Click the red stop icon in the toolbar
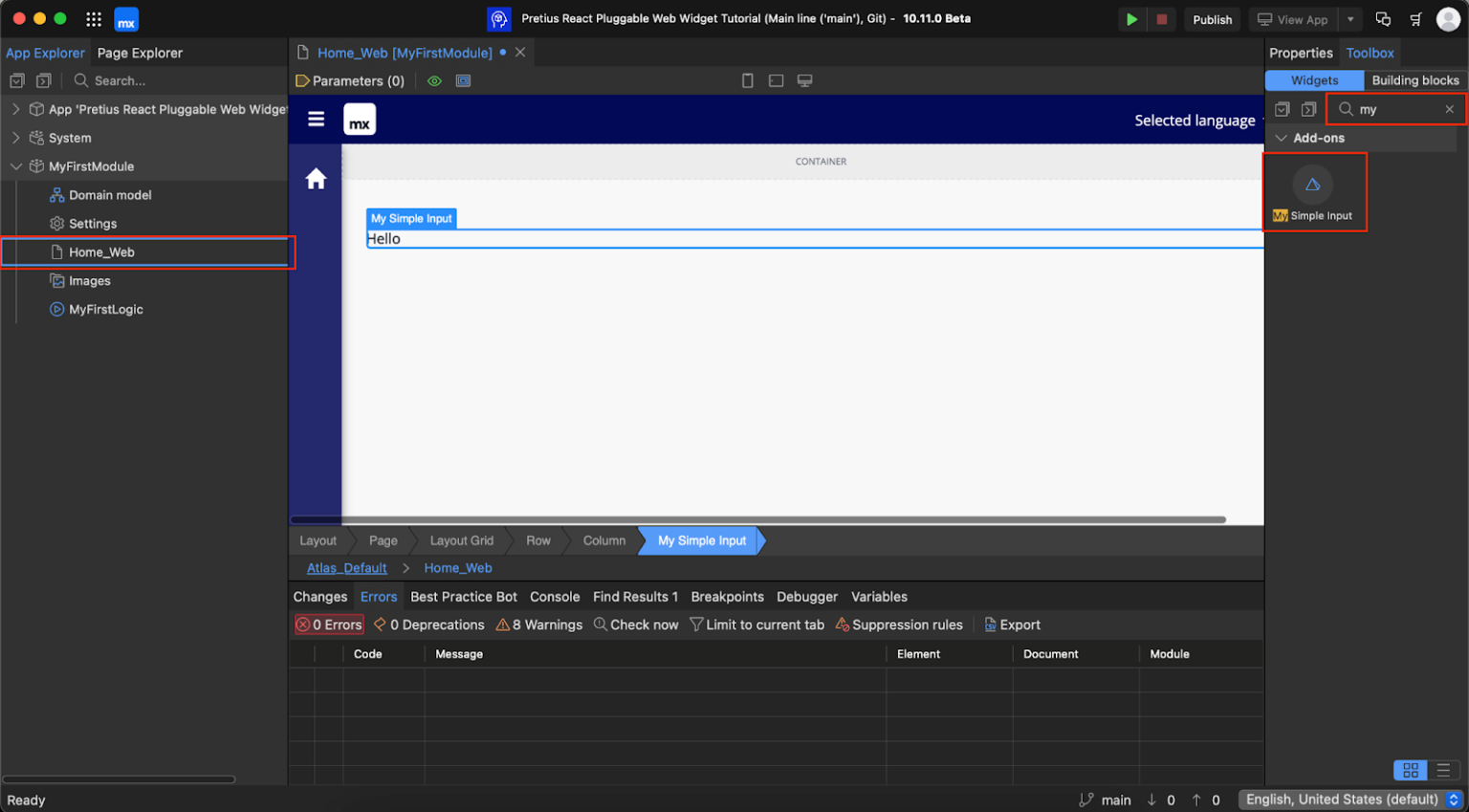The image size is (1469, 812). [1161, 19]
